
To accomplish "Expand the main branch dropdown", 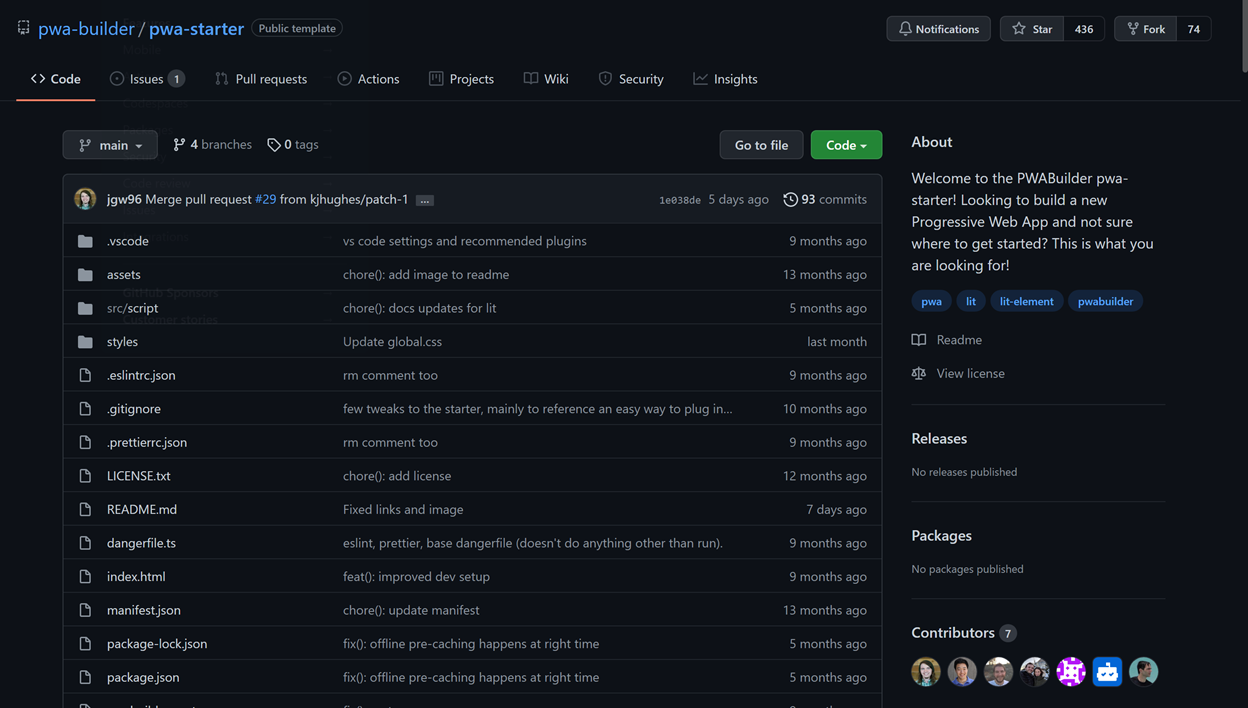I will click(110, 145).
